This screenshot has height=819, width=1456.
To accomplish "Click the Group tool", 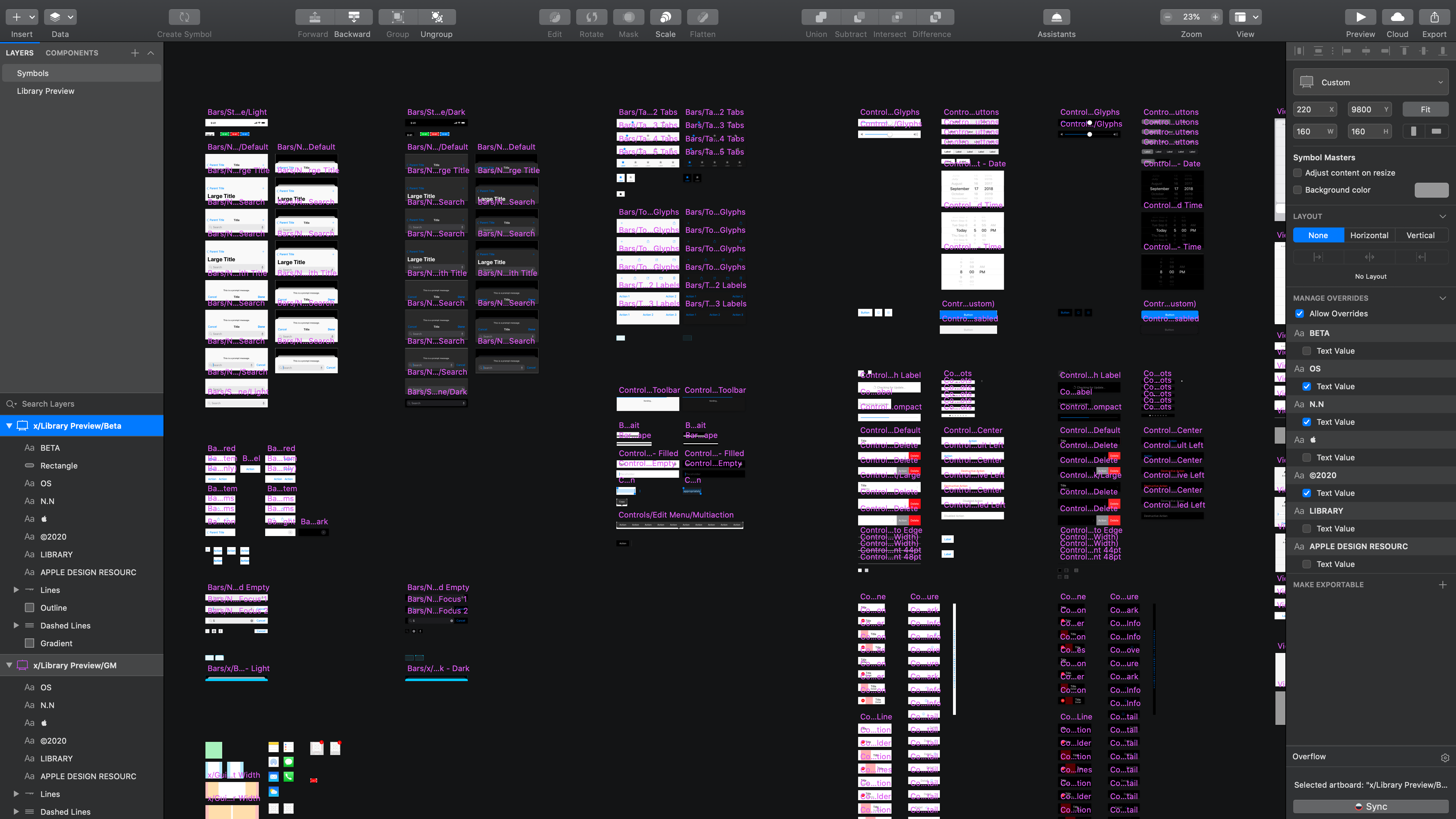I will [x=398, y=17].
